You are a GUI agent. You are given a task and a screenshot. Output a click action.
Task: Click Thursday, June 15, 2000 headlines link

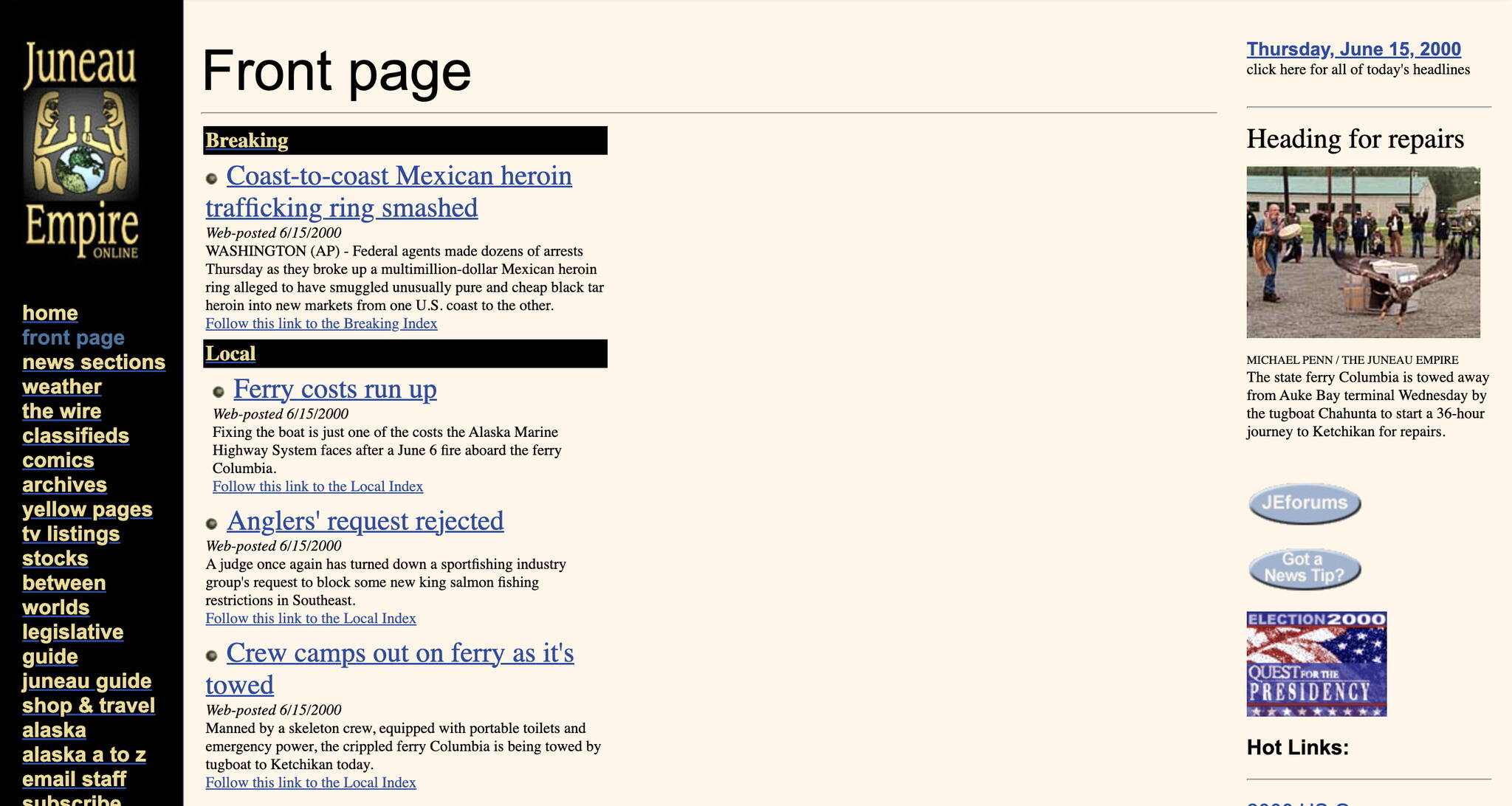(1353, 49)
